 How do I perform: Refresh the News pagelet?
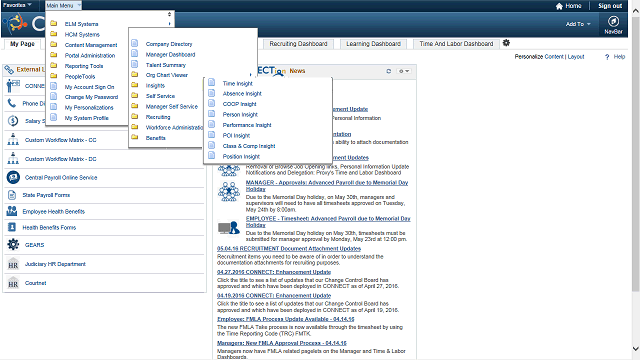389,71
